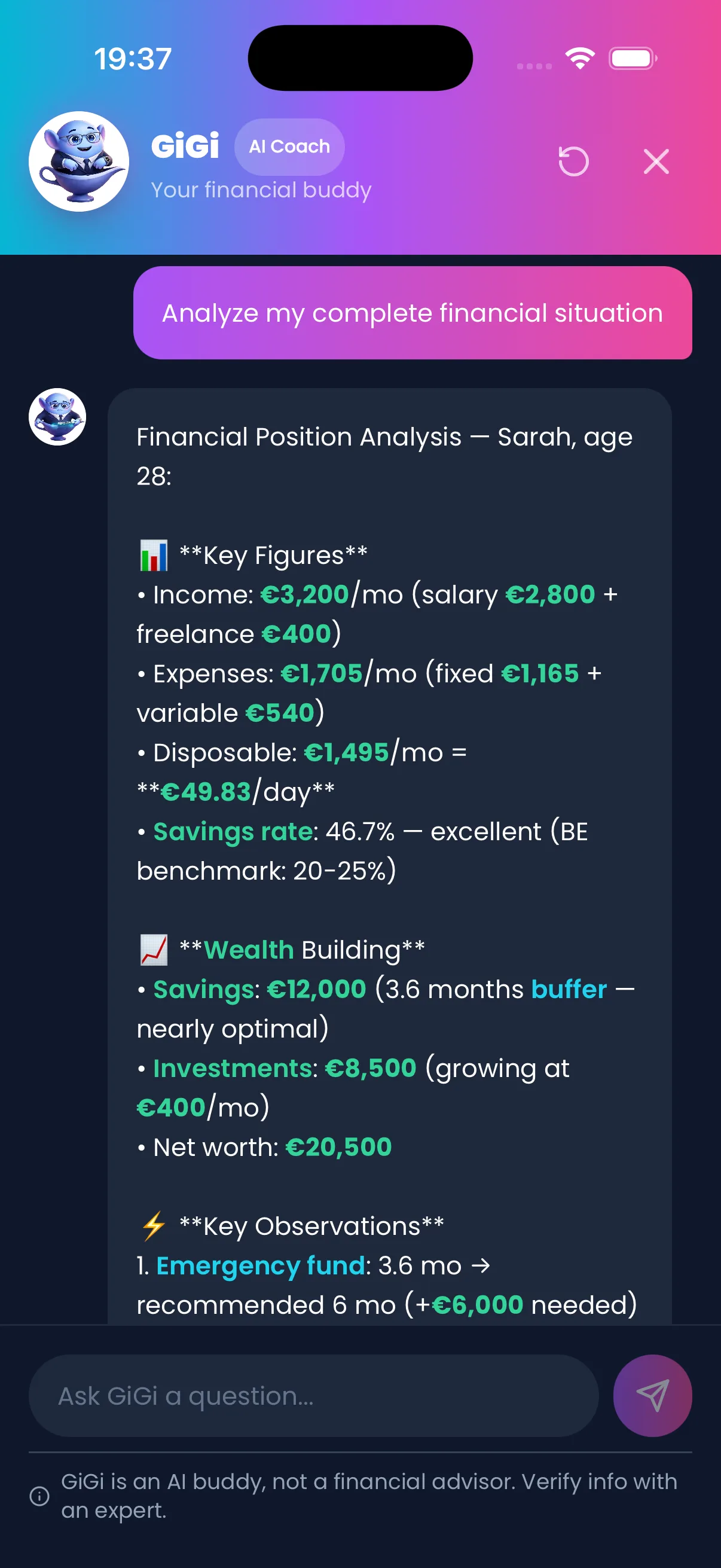Tap GiGi's large avatar in header

coord(79,162)
